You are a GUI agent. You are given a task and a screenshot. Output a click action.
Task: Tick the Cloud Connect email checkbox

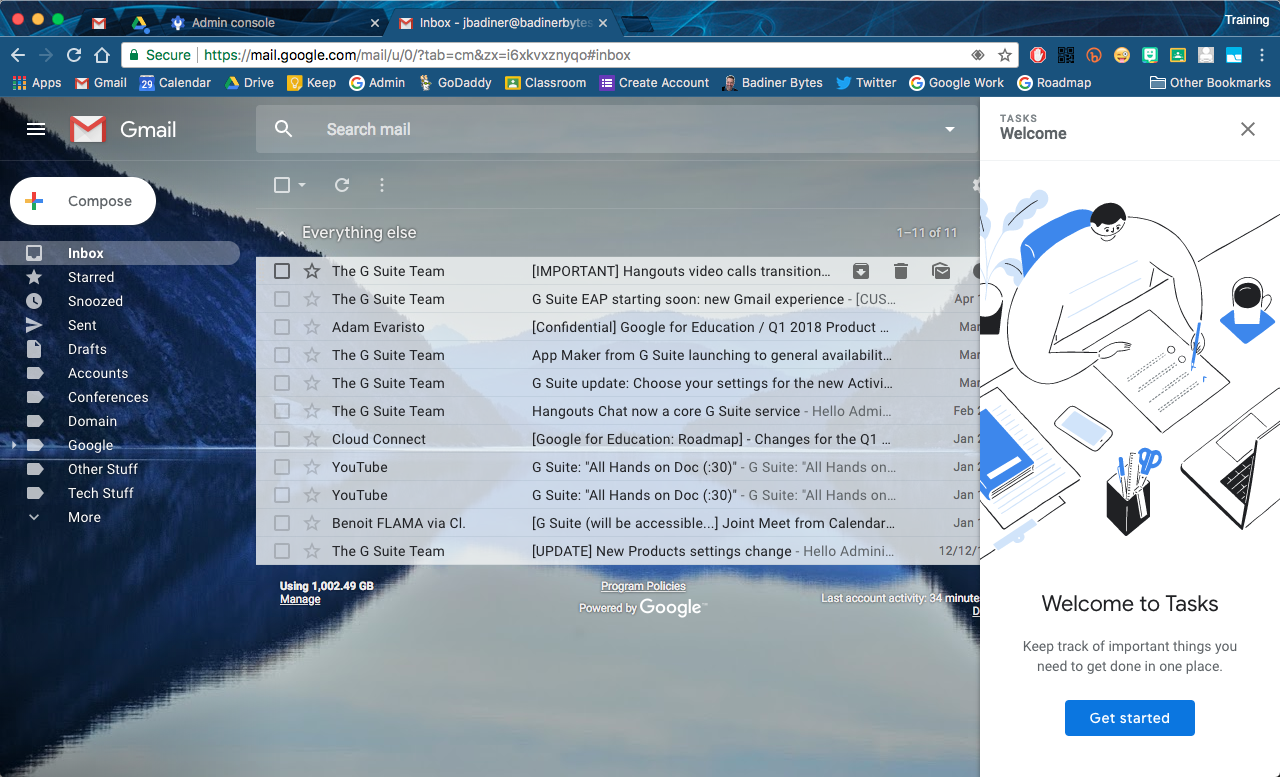point(282,439)
